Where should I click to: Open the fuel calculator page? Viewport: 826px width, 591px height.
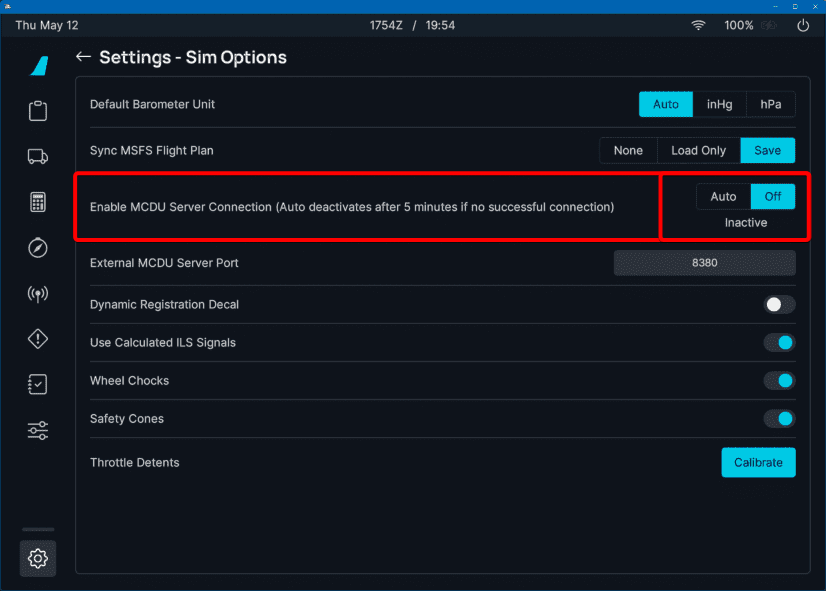pyautogui.click(x=37, y=201)
